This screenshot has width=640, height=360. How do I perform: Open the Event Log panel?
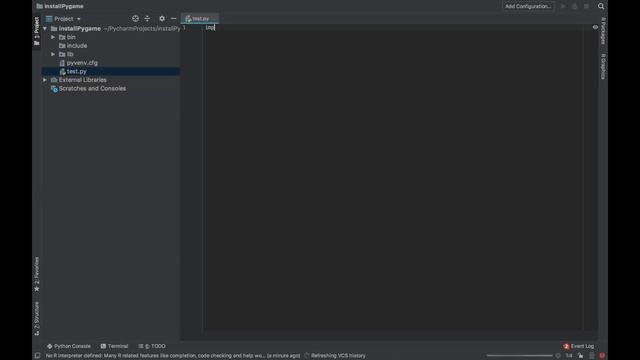click(579, 346)
